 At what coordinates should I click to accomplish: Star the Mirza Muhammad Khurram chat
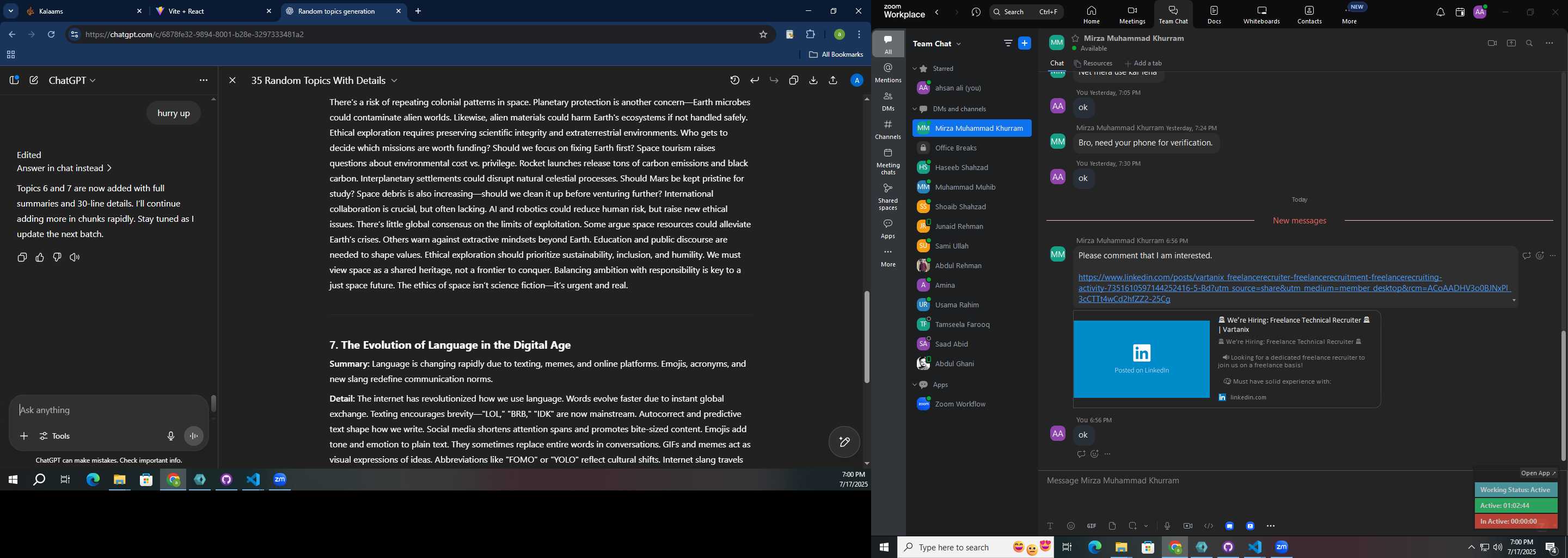pyautogui.click(x=1076, y=38)
